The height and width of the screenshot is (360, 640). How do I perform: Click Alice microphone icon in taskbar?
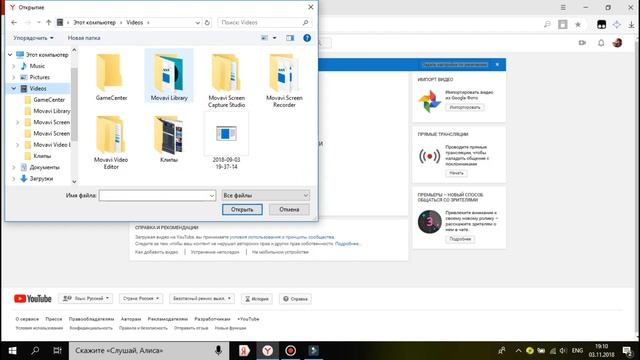pyautogui.click(x=218, y=351)
